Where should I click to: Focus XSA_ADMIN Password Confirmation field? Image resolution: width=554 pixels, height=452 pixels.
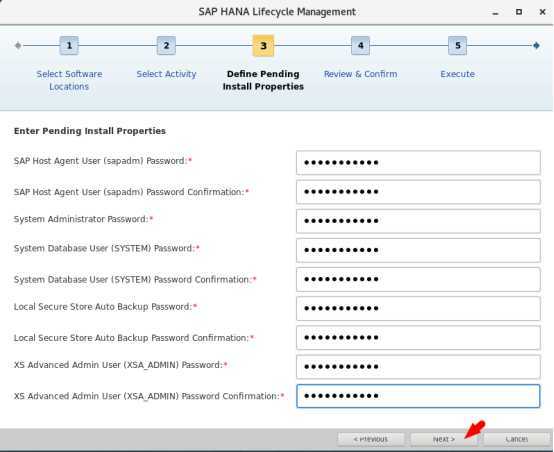pos(418,396)
